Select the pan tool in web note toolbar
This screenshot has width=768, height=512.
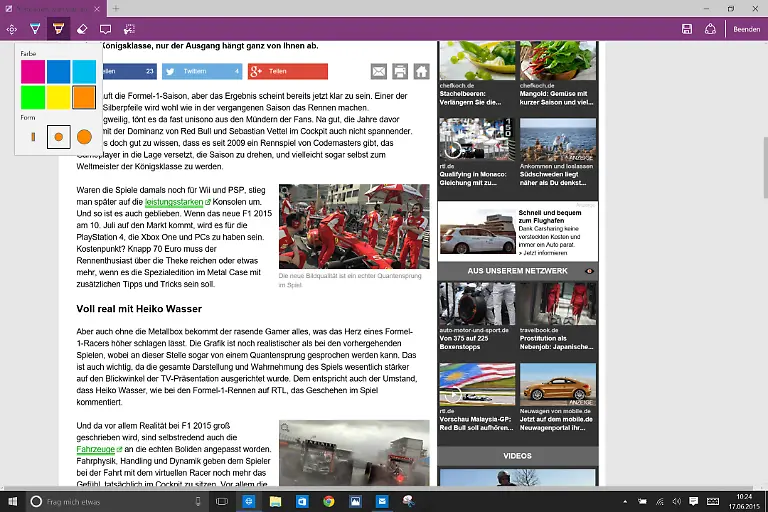pos(11,29)
